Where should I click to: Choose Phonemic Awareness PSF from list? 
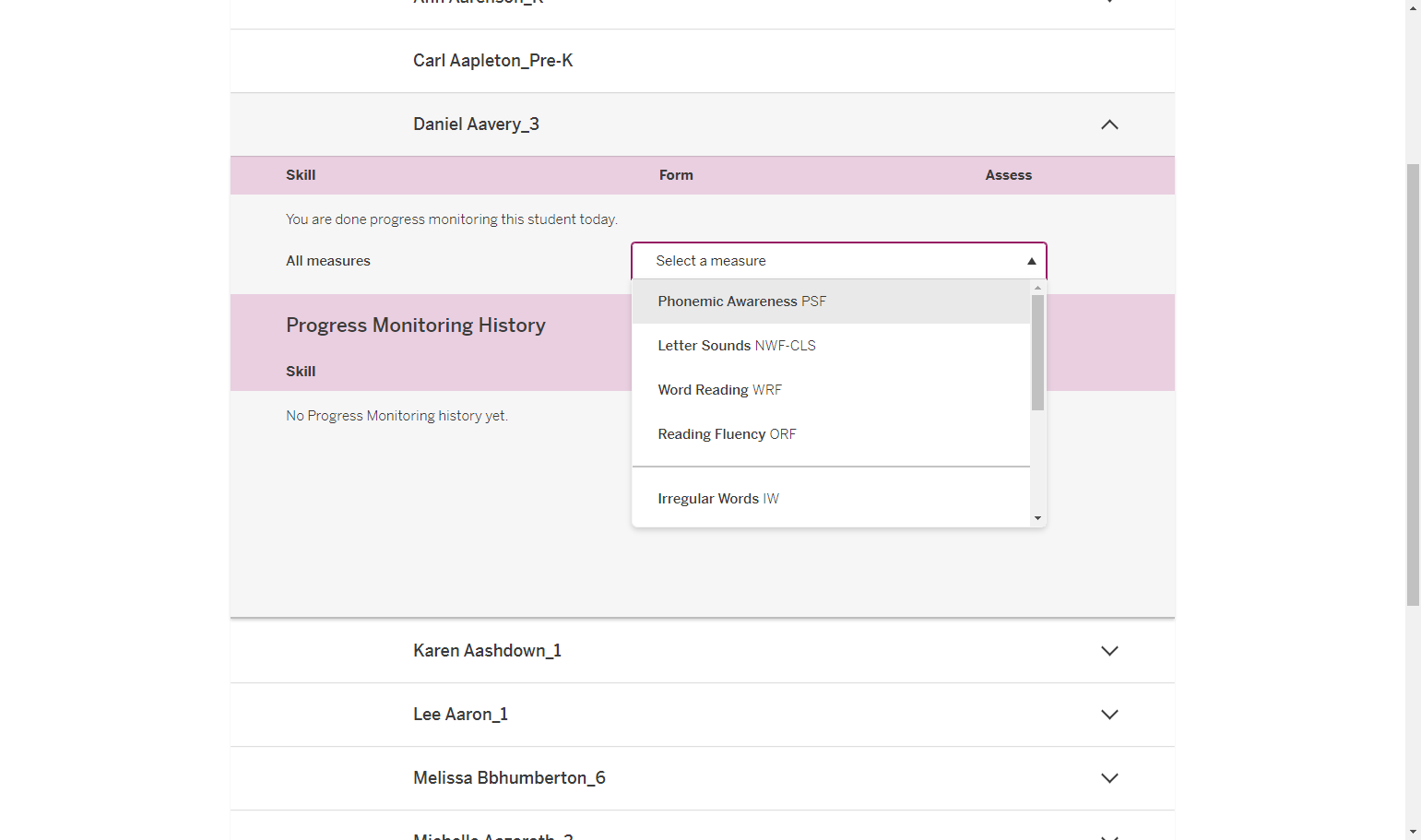(x=831, y=302)
